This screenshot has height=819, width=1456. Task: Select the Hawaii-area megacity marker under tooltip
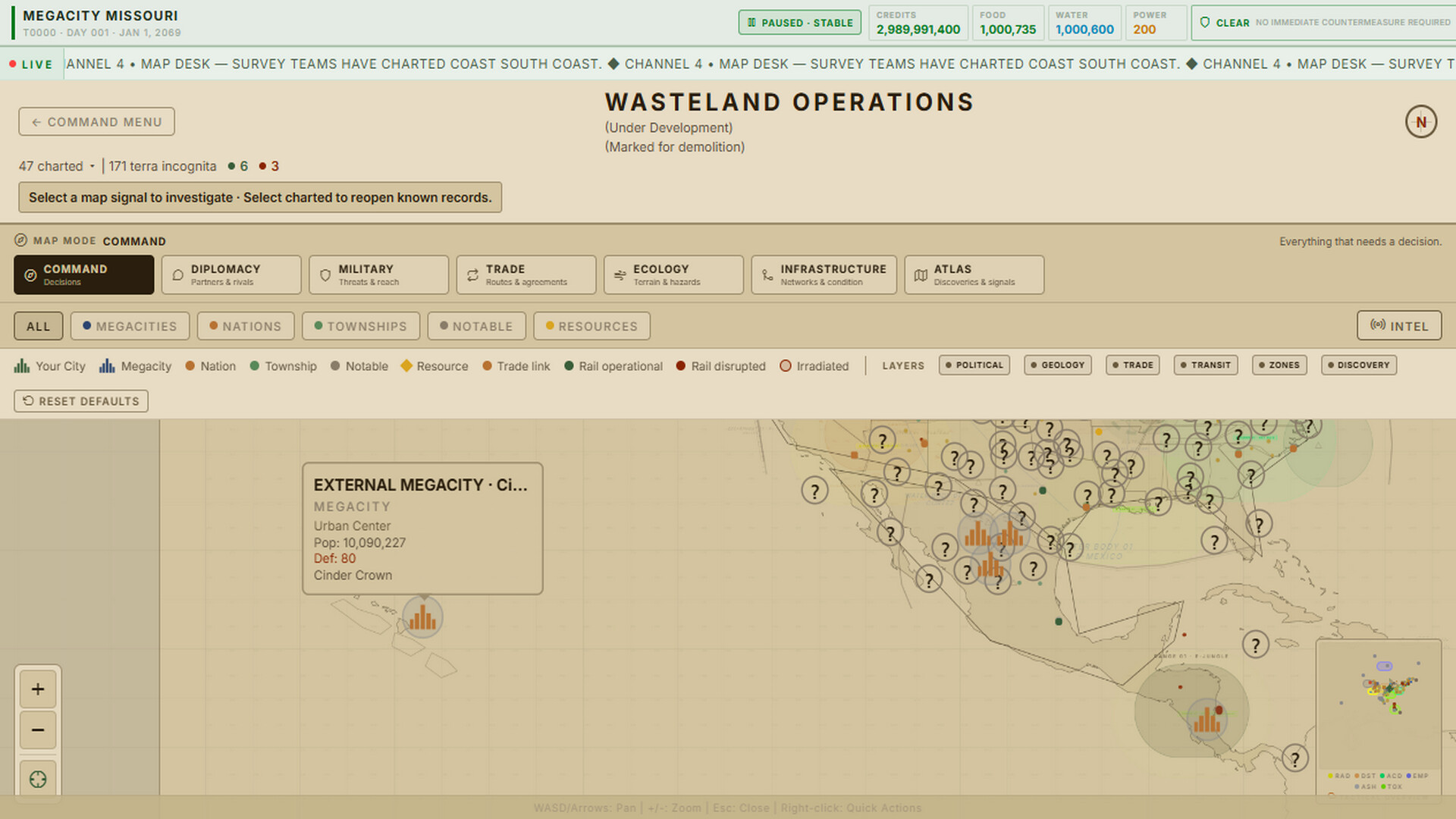click(422, 617)
